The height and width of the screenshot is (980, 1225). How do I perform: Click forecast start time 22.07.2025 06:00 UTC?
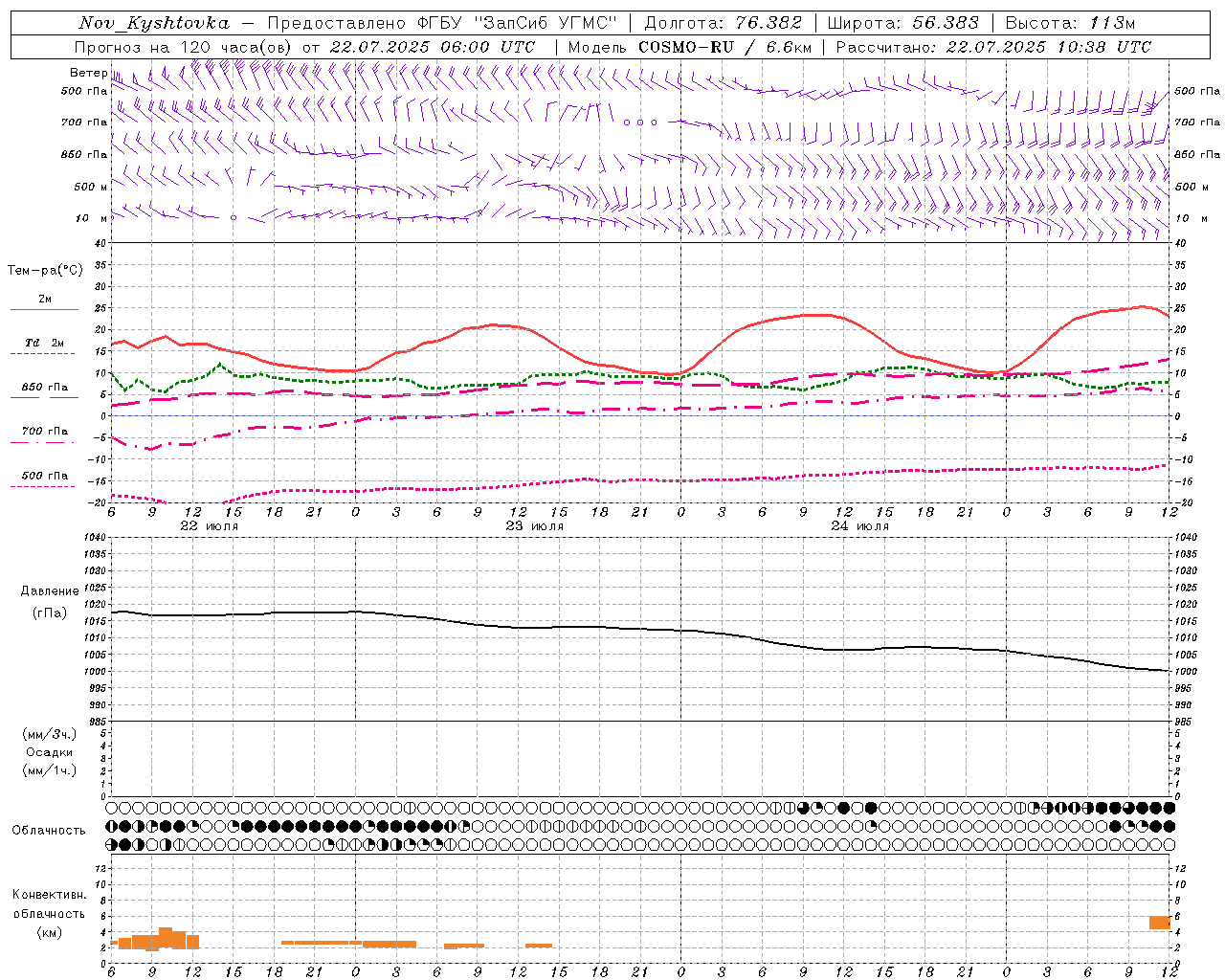point(433,46)
